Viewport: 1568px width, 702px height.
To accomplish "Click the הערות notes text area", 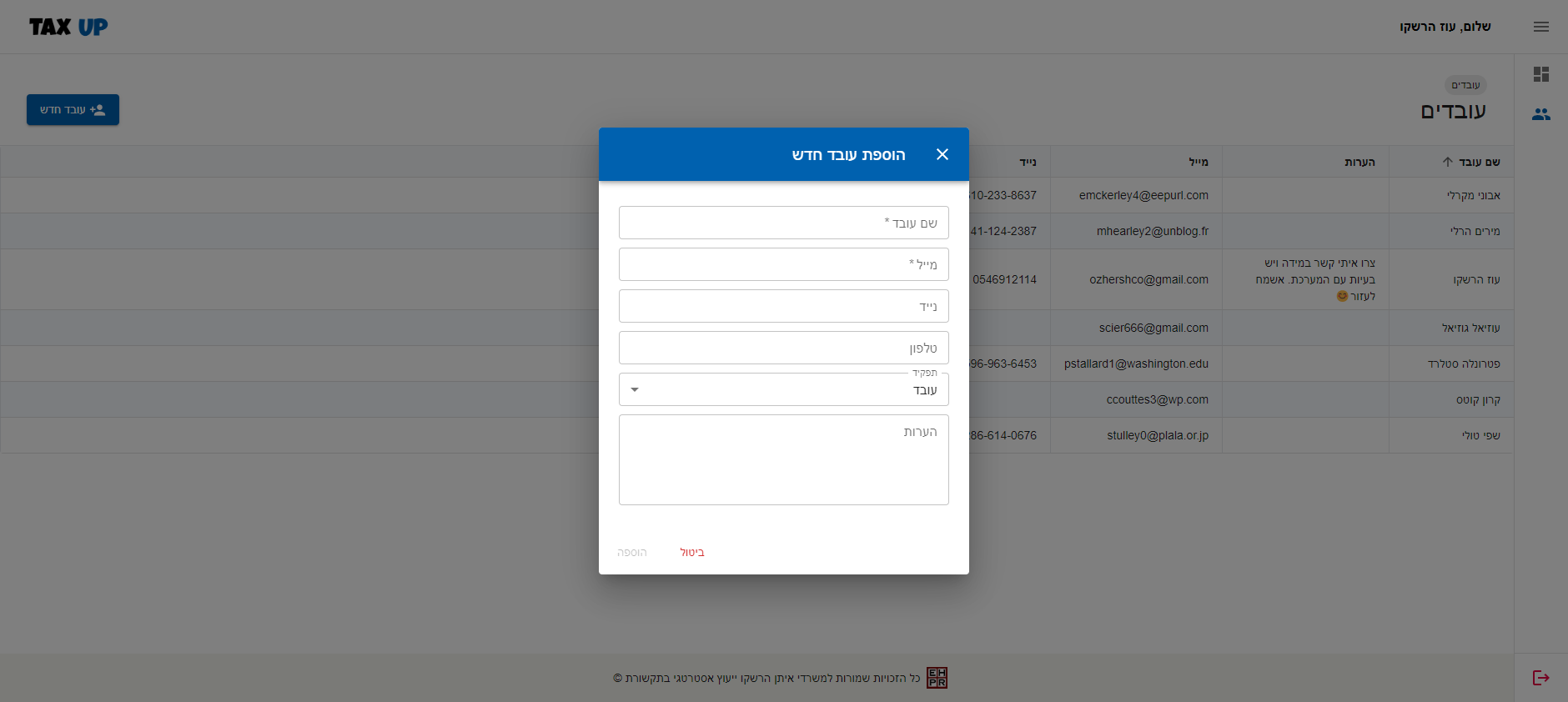I will coord(784,460).
